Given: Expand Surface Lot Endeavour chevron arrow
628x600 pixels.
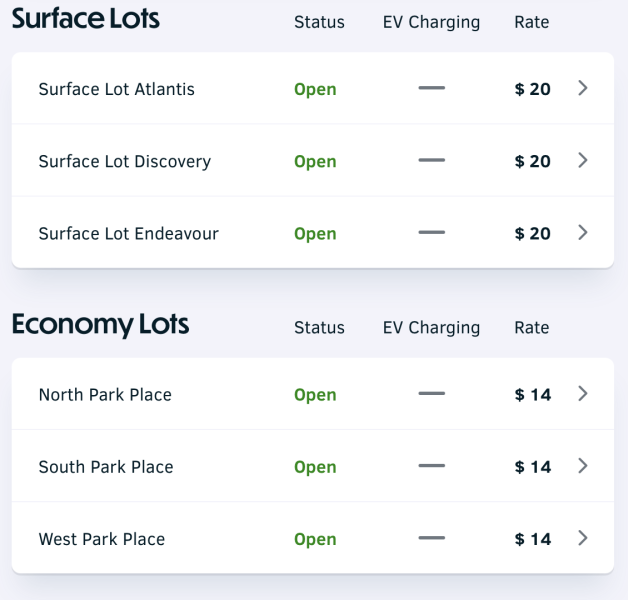Looking at the screenshot, I should click(x=584, y=232).
